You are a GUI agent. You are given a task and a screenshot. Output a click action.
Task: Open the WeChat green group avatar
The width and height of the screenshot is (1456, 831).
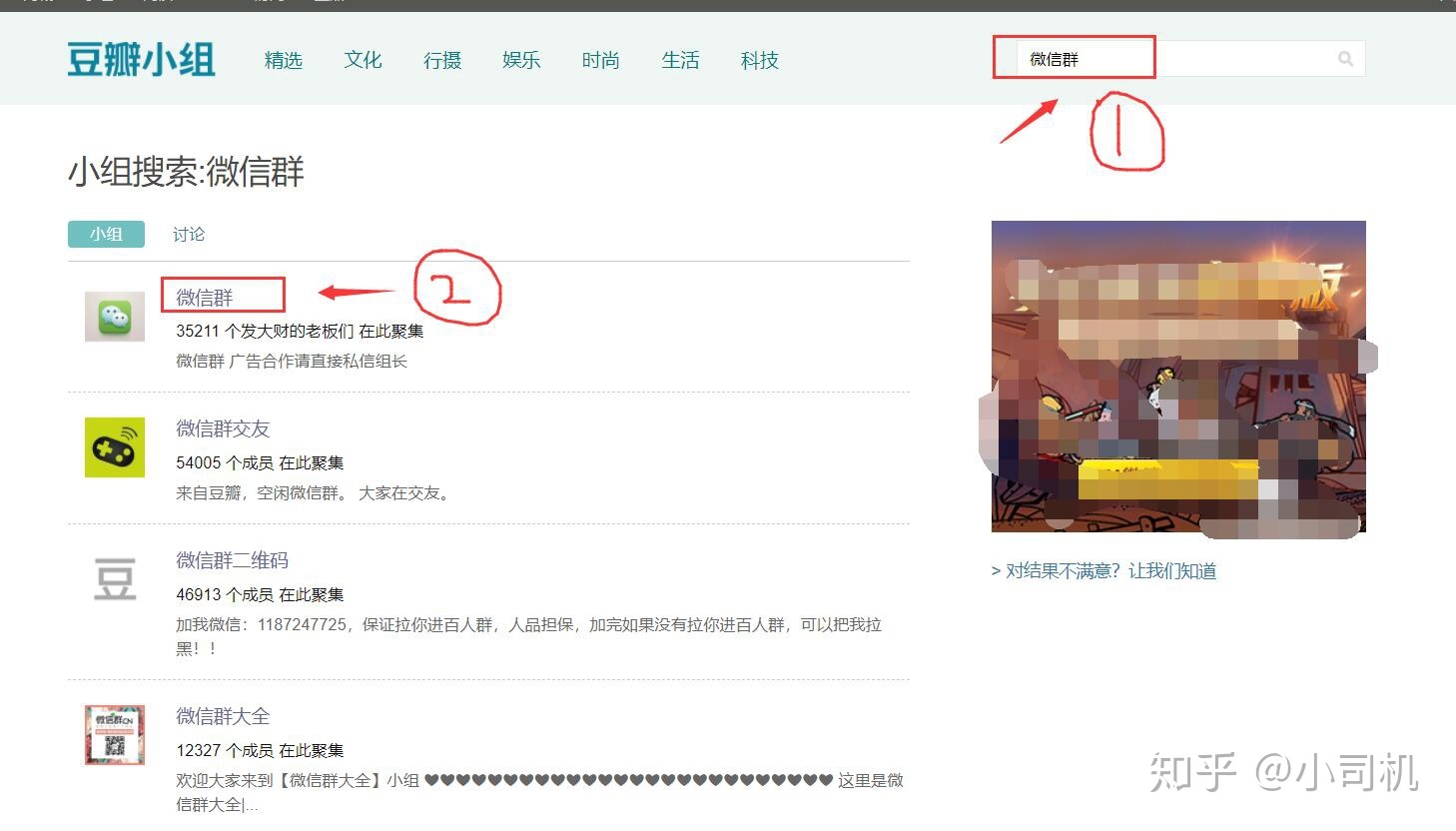[x=115, y=317]
